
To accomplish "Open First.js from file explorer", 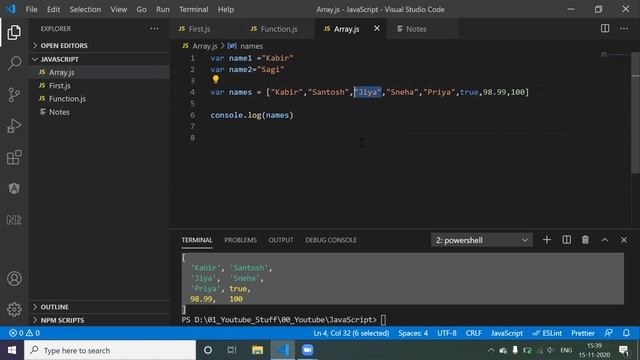I will [100, 85].
